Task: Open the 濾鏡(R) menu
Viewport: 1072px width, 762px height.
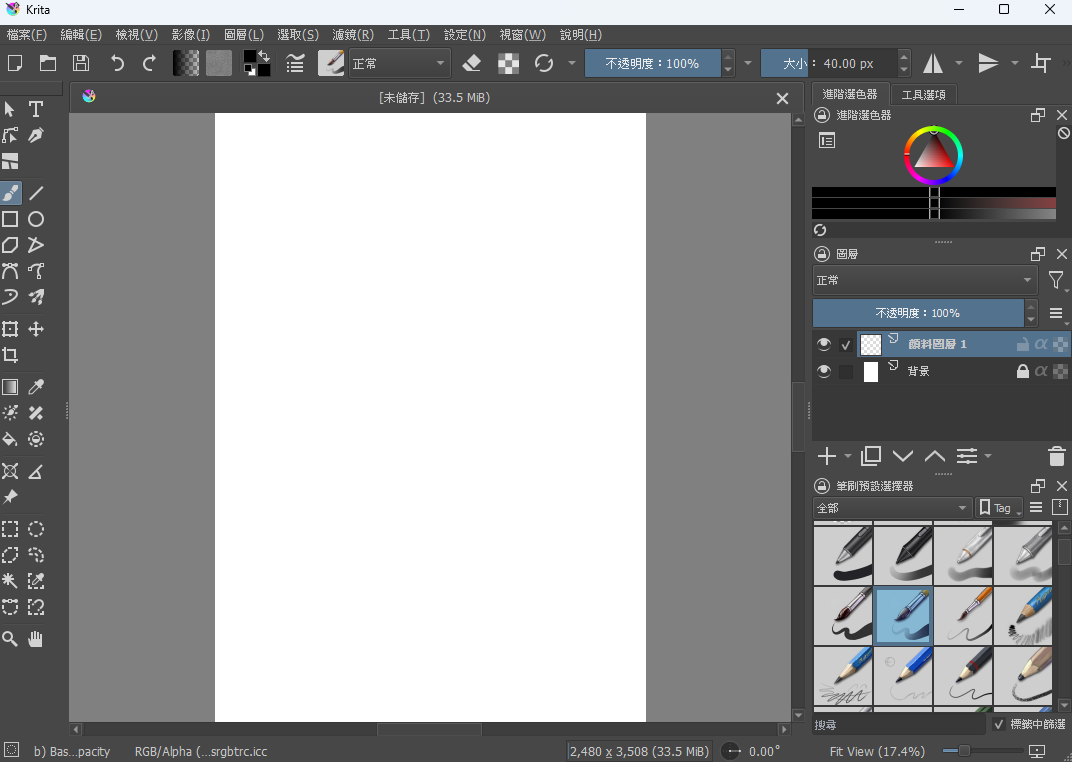Action: (x=353, y=35)
